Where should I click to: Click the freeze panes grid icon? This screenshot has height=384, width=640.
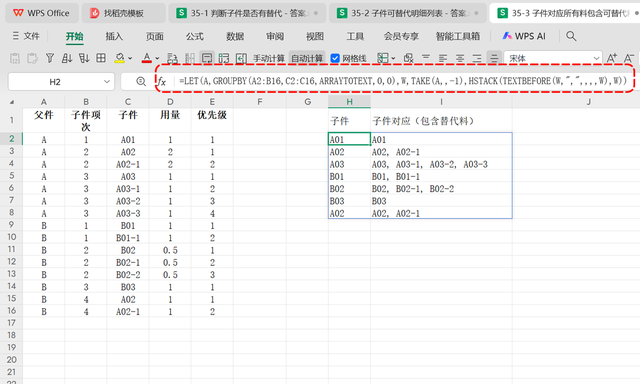382,58
